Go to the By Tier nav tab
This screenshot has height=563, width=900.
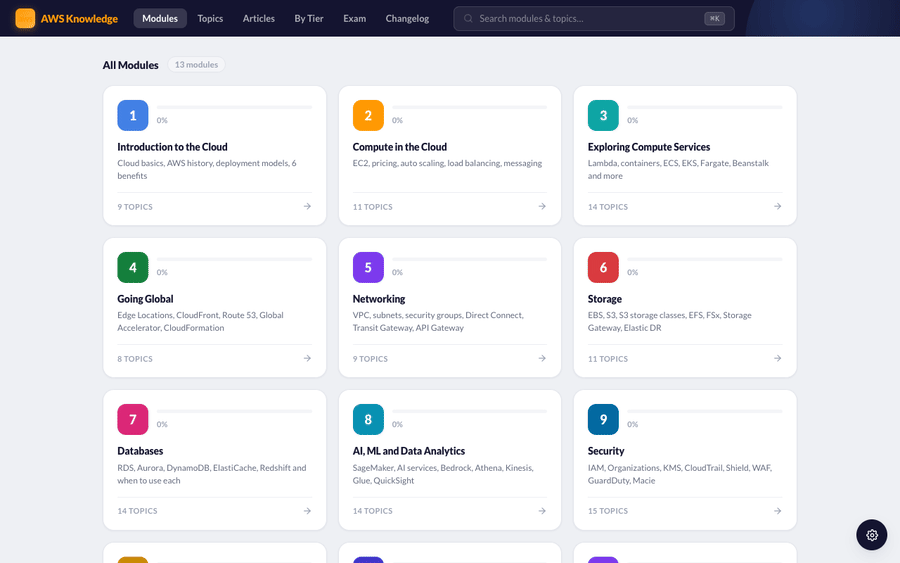pyautogui.click(x=309, y=18)
